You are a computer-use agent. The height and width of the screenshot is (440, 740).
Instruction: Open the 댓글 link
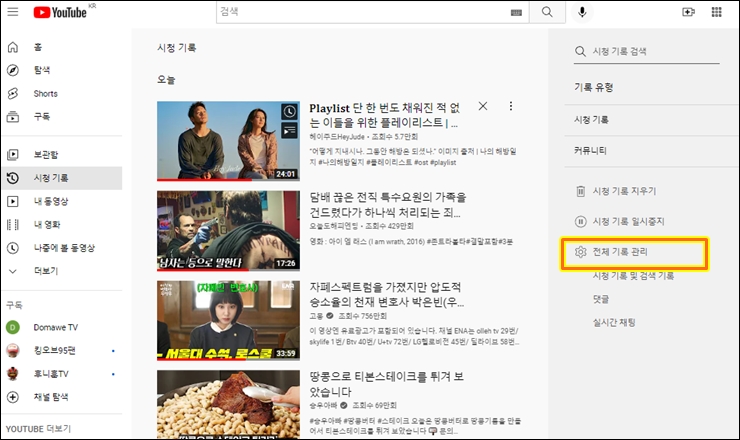[601, 299]
